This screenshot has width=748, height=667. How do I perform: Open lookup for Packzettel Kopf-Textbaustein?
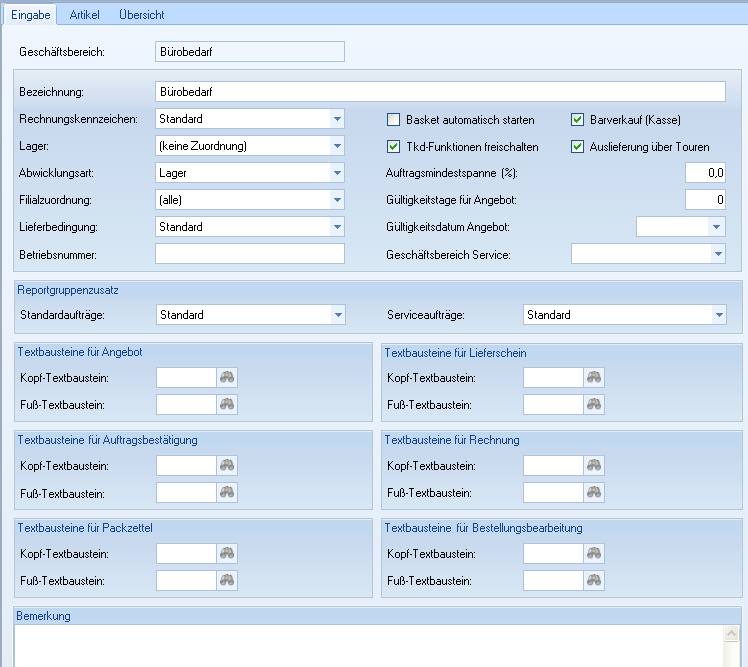[x=228, y=554]
